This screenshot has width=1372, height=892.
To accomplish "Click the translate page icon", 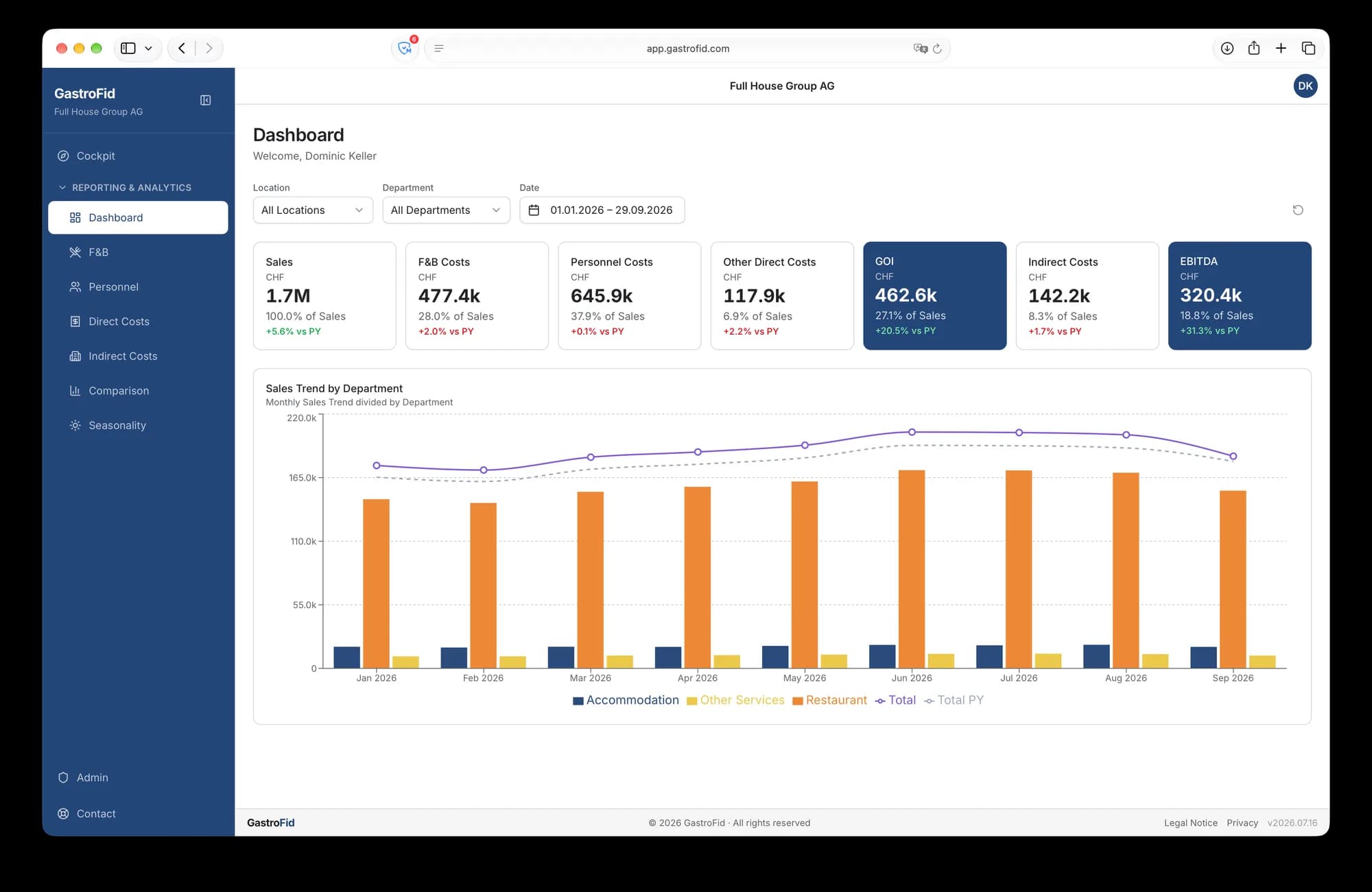I will pos(920,48).
